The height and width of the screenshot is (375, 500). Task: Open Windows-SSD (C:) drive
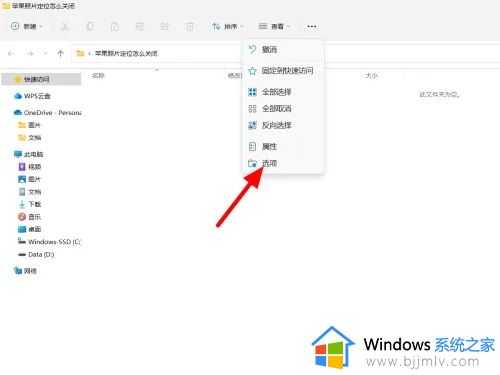49,242
